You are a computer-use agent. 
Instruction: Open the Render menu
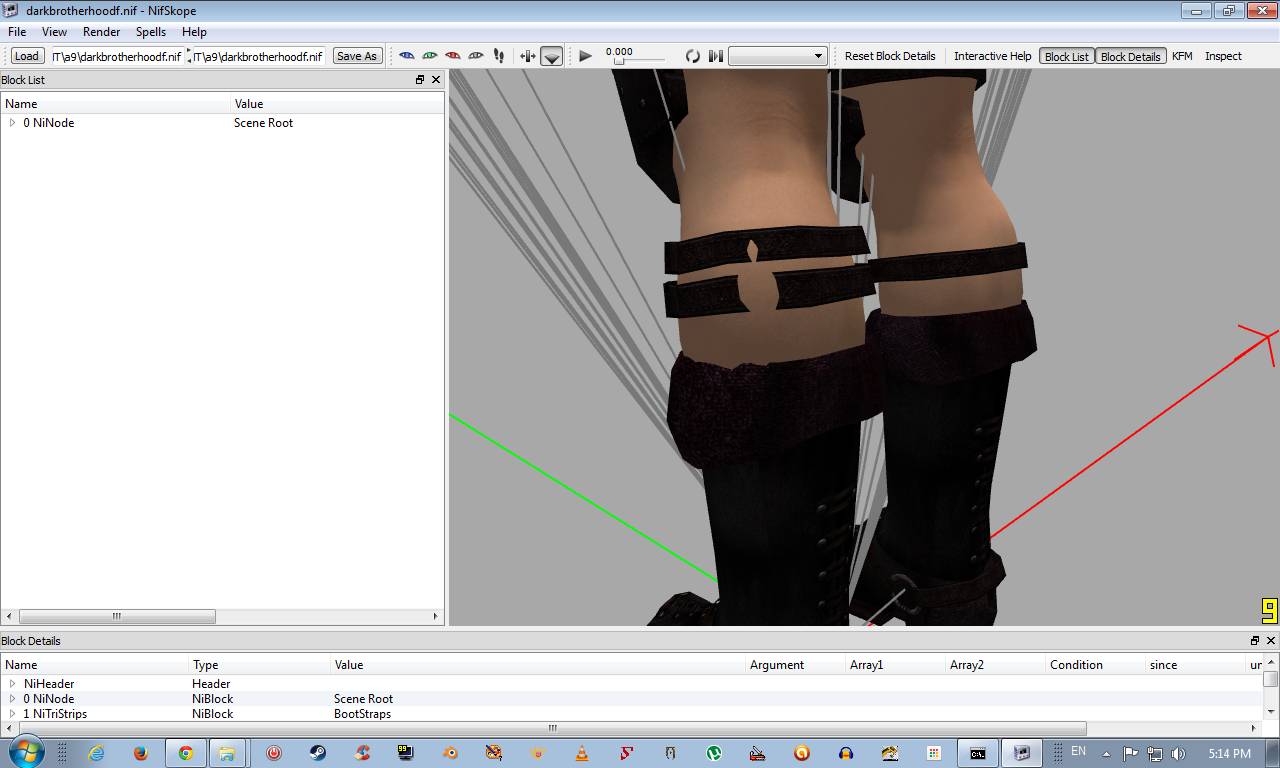pos(101,32)
